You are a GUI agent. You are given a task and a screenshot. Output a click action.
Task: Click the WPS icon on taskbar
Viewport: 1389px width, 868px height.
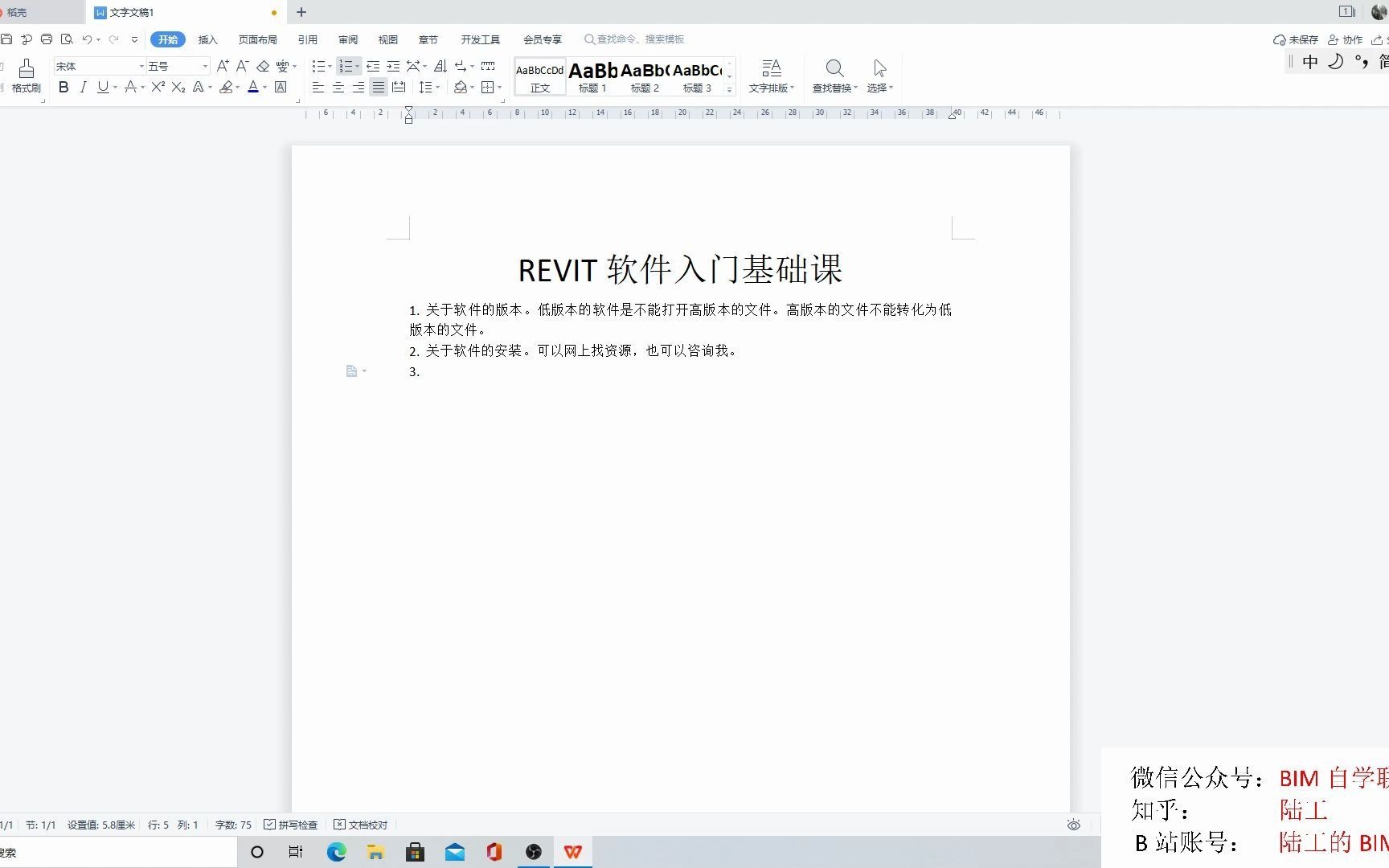tap(572, 852)
